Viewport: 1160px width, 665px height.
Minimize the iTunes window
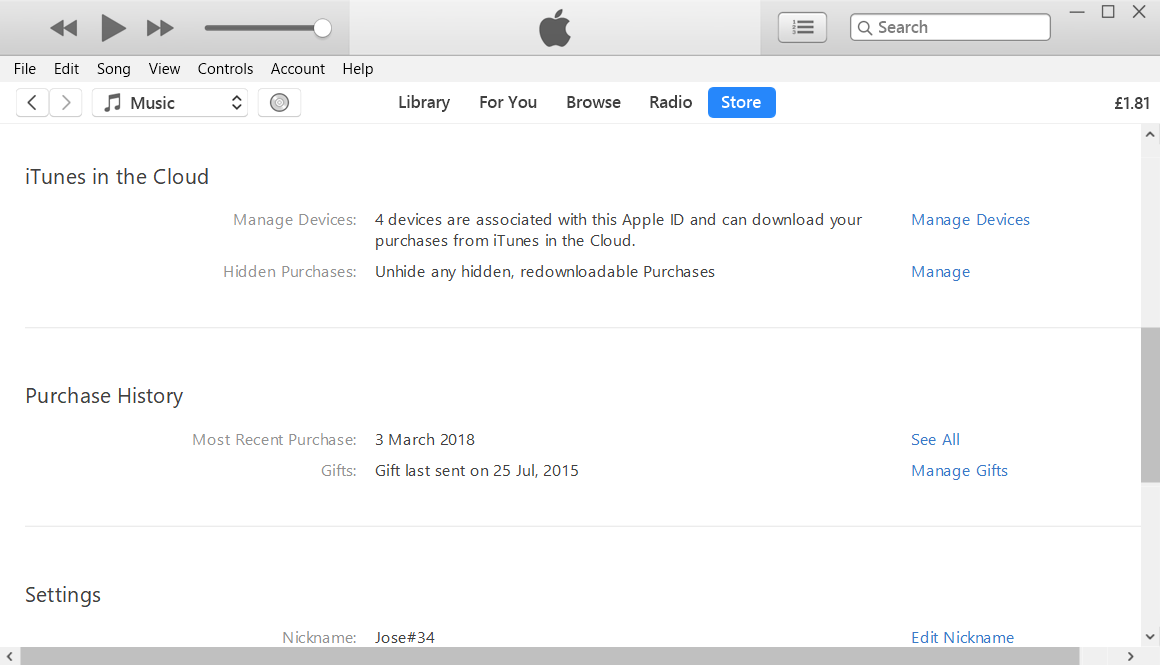(x=1077, y=12)
